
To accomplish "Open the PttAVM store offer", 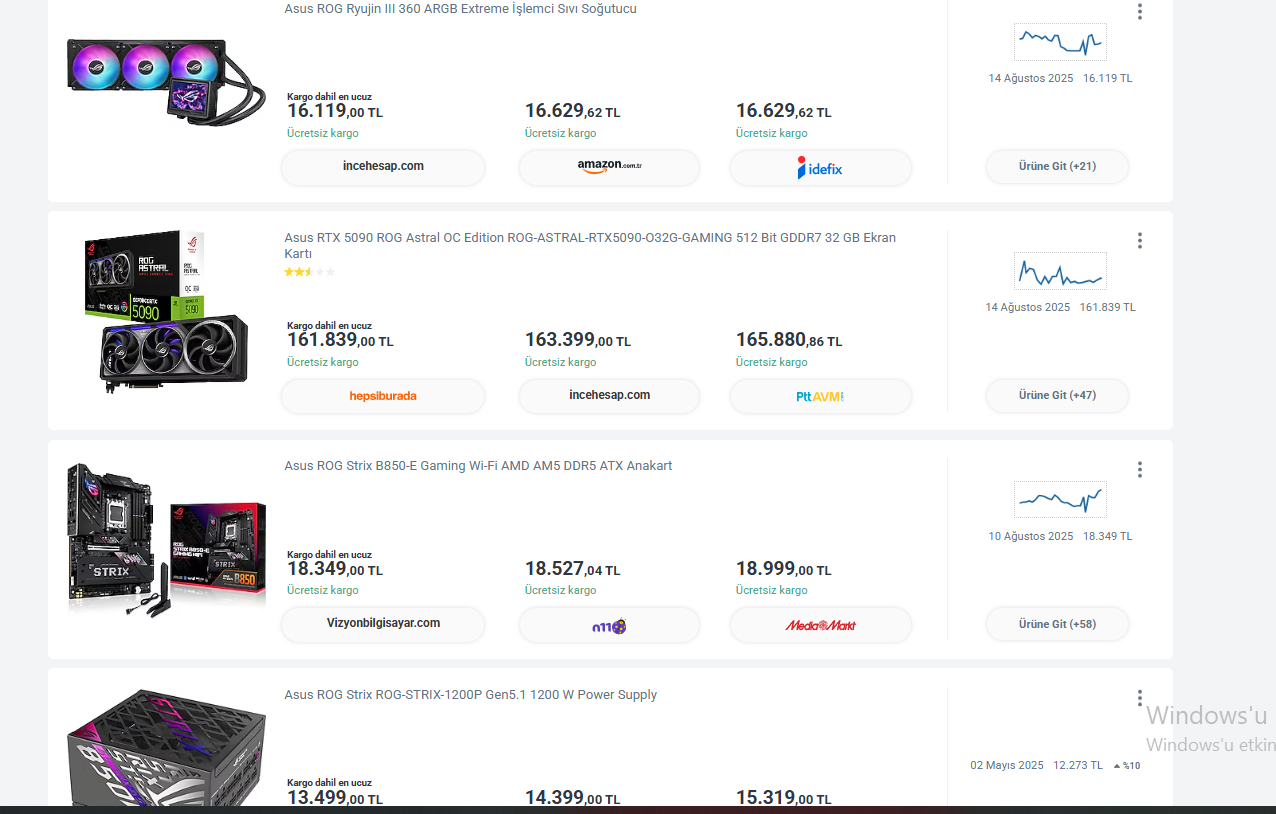I will (x=820, y=396).
